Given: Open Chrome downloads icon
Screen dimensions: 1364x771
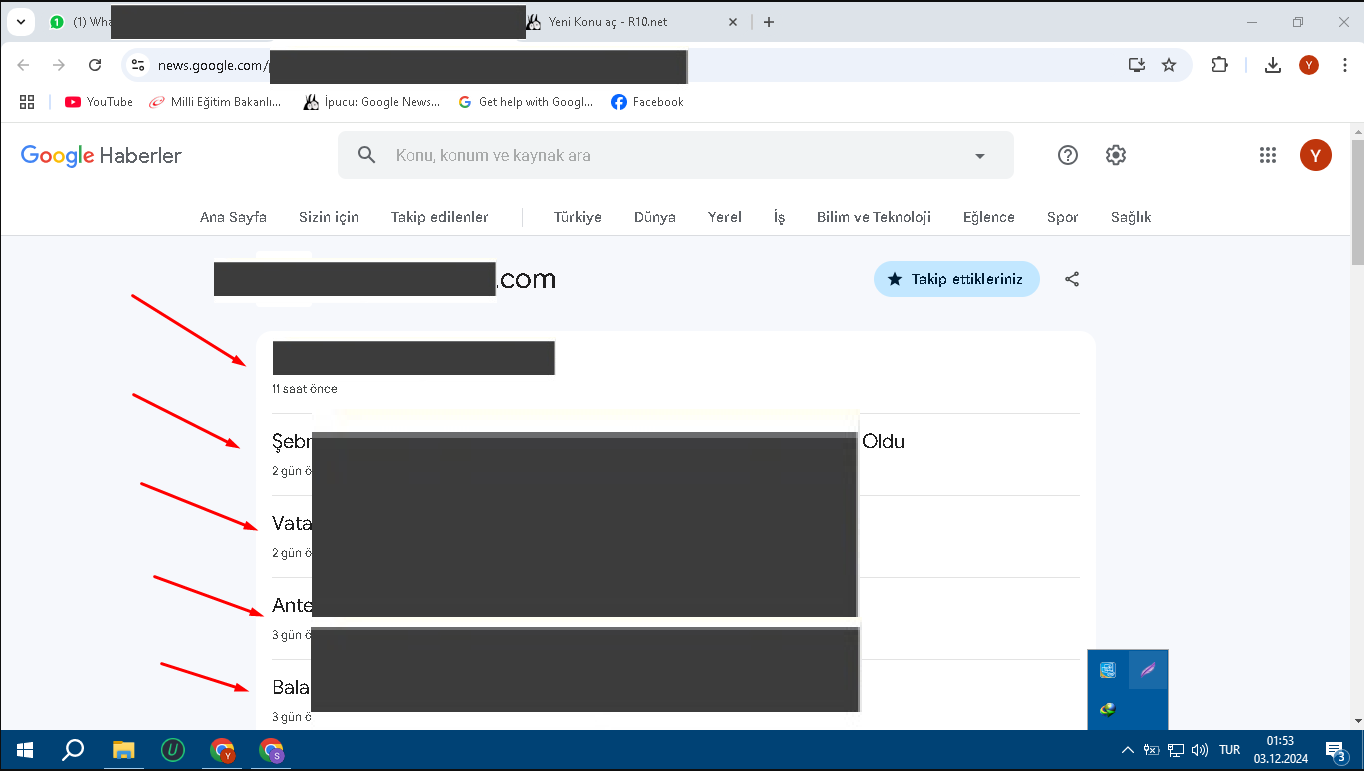Looking at the screenshot, I should [x=1272, y=65].
